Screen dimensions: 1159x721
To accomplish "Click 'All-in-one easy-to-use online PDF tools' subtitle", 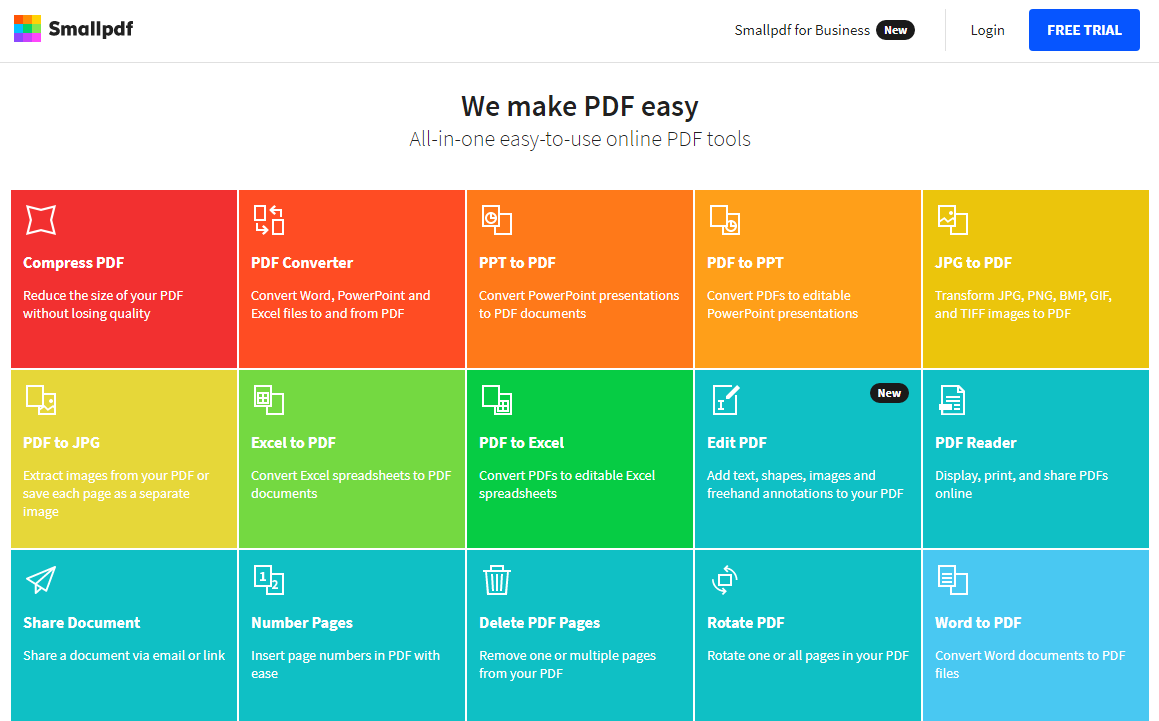I will (x=580, y=139).
